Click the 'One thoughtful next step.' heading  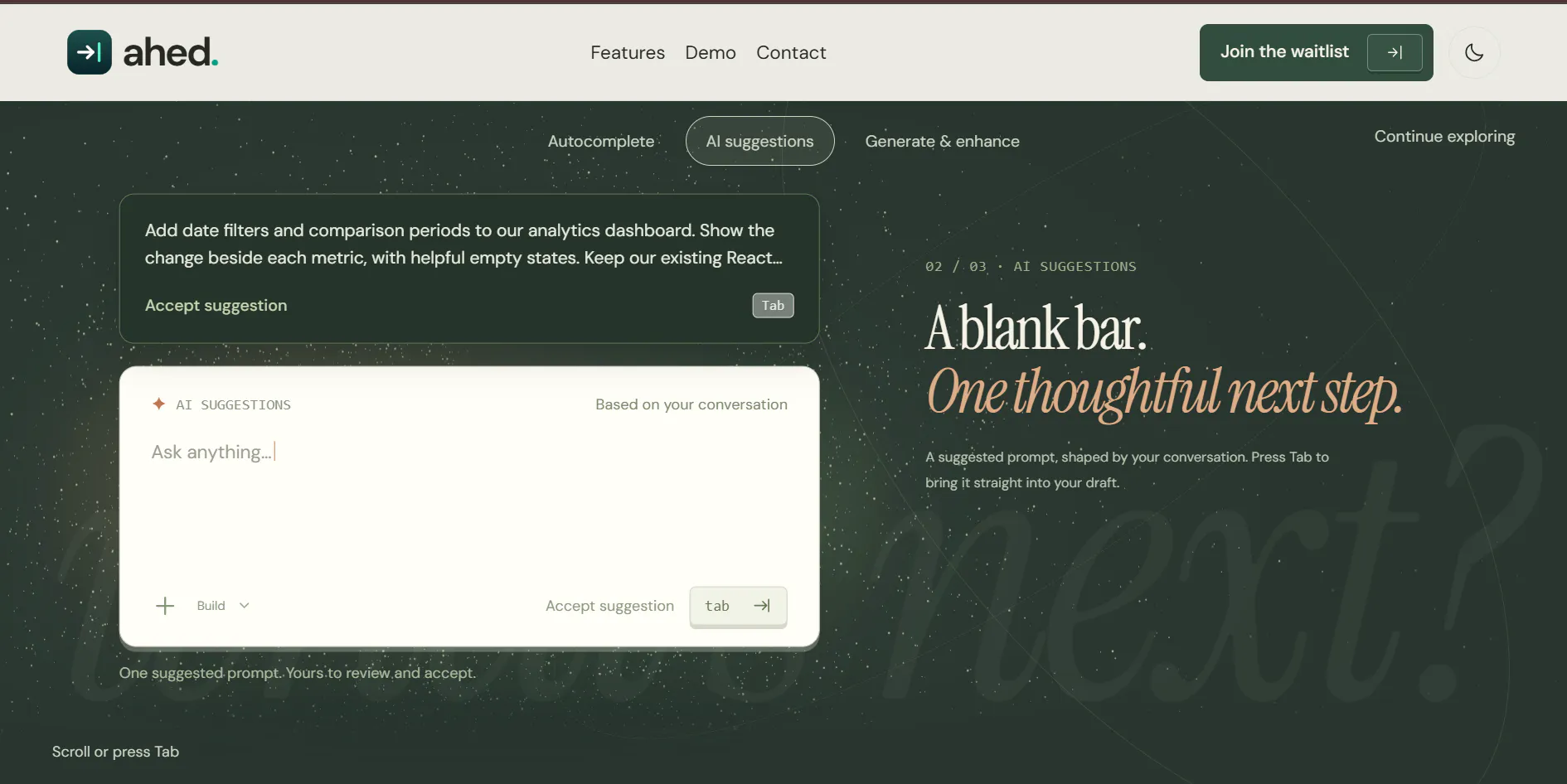tap(1164, 393)
